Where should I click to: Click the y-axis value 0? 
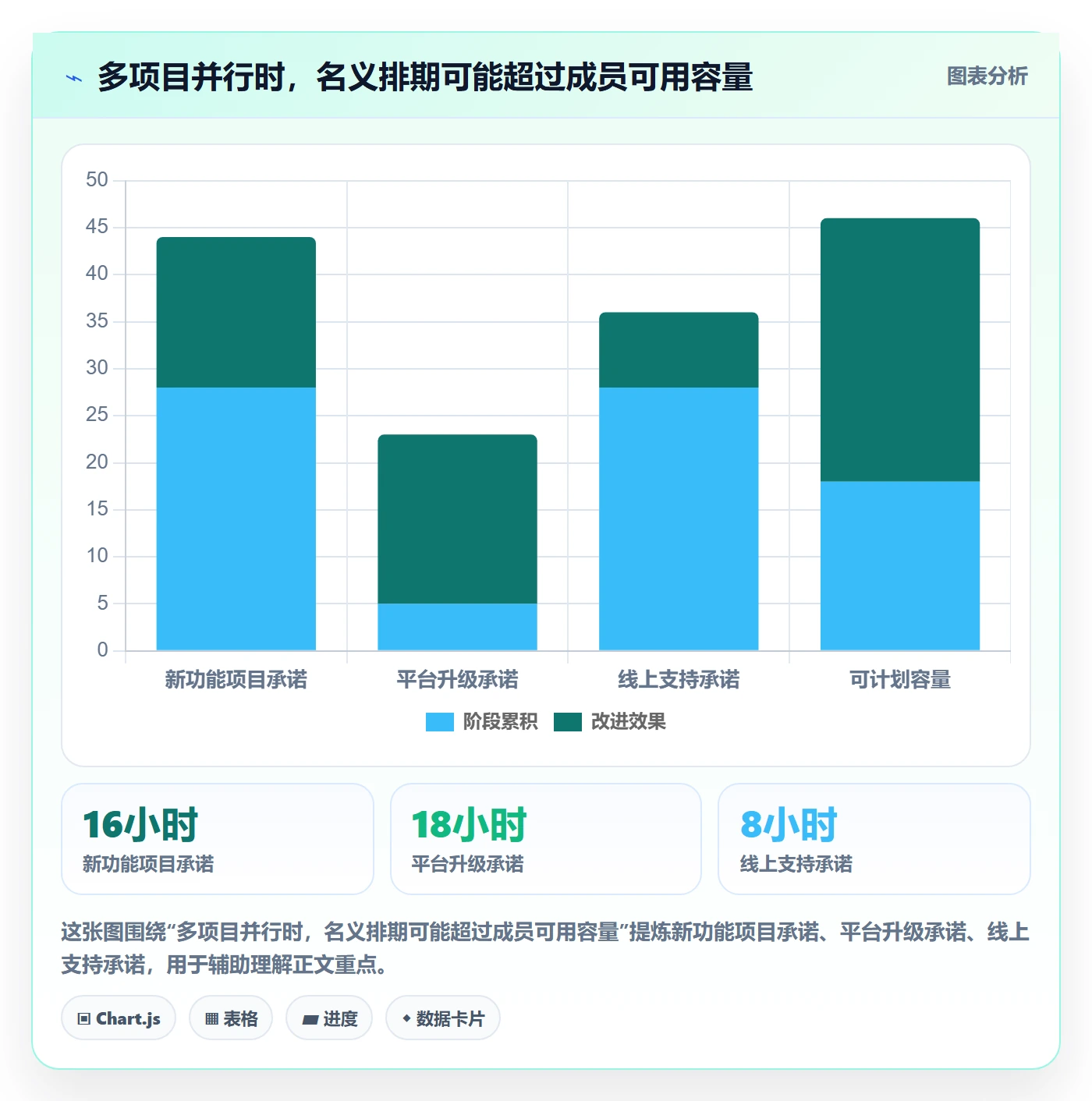(x=102, y=650)
